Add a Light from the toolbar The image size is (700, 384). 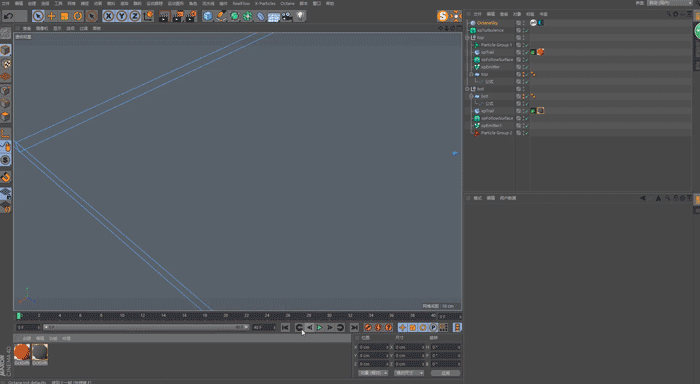point(300,17)
